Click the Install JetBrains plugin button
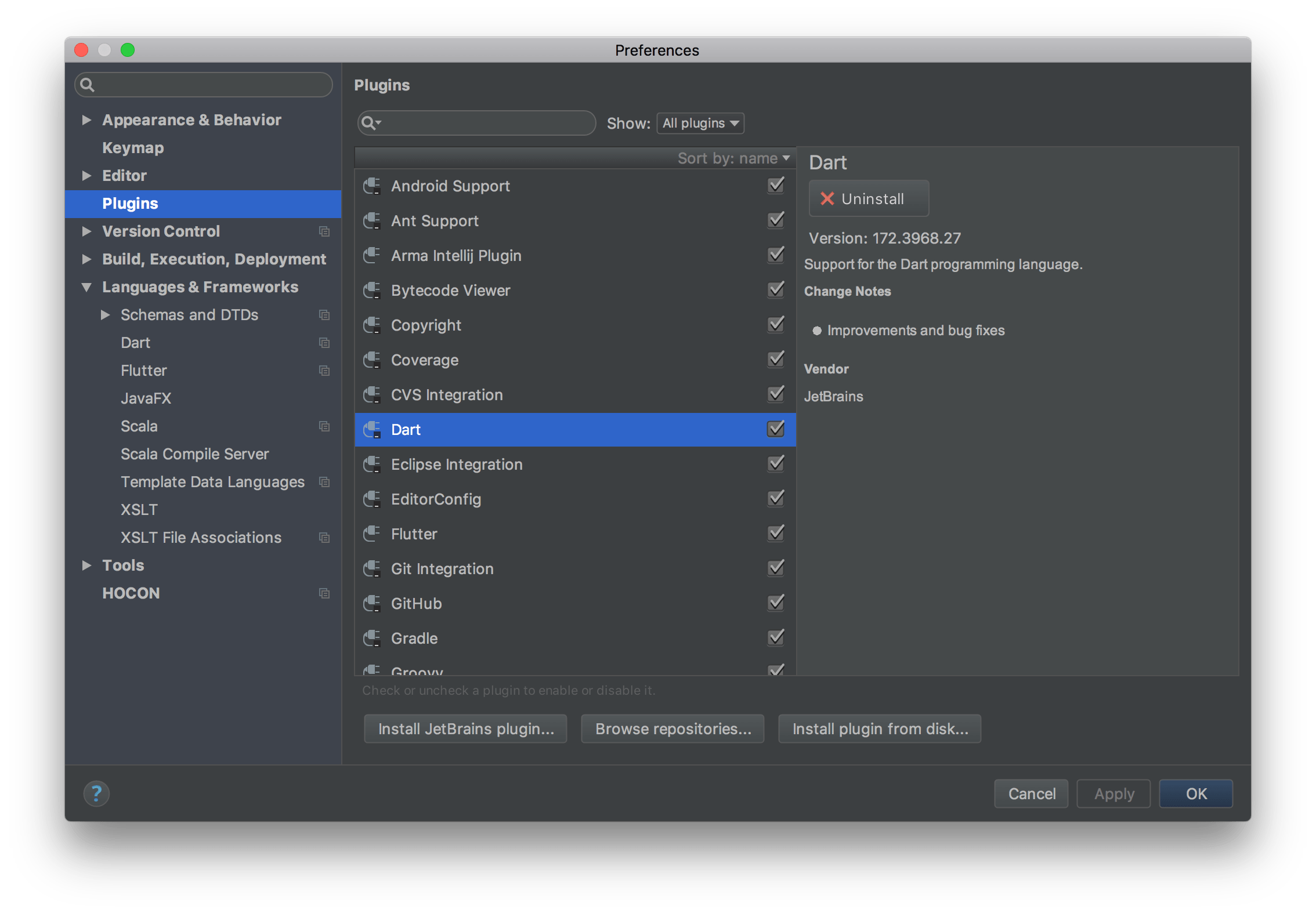The height and width of the screenshot is (914, 1316). (x=465, y=729)
